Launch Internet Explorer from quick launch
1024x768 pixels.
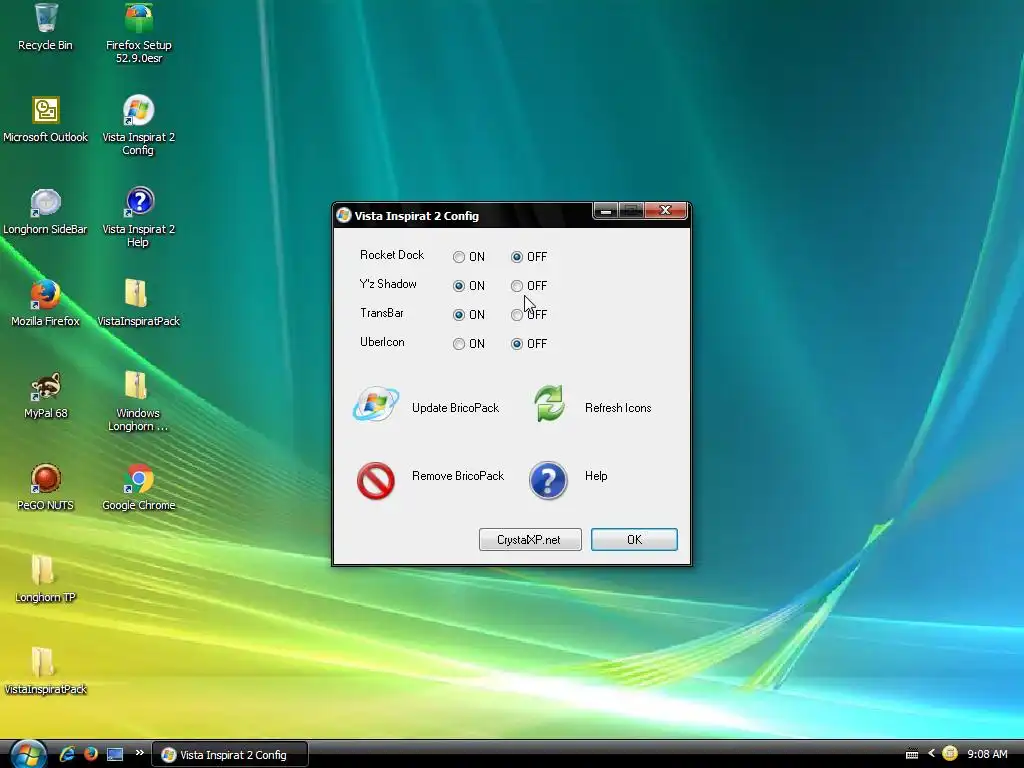click(x=67, y=754)
